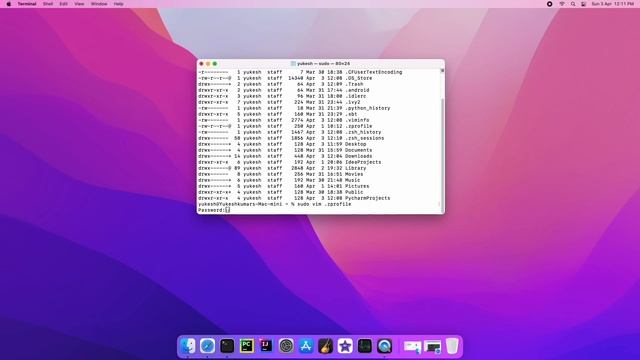Close the Terminal window with red button
The height and width of the screenshot is (360, 640).
tap(201, 64)
